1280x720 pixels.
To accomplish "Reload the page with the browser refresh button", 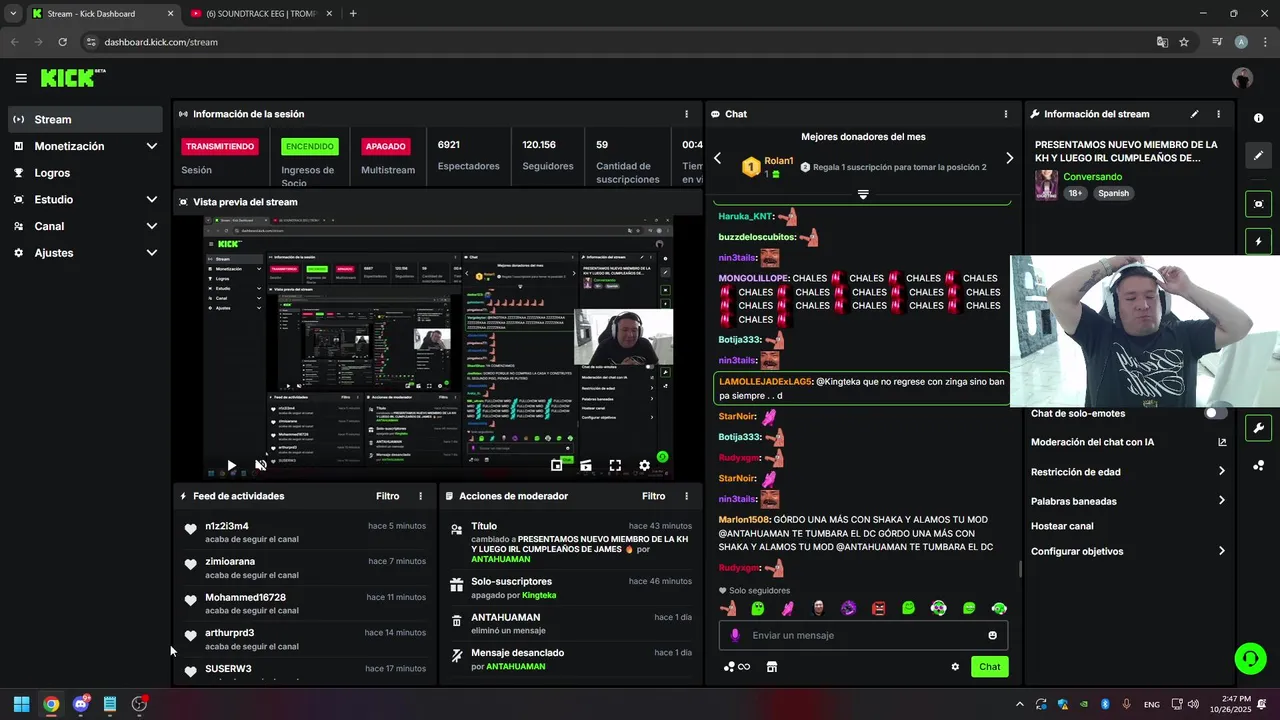I will pyautogui.click(x=62, y=42).
